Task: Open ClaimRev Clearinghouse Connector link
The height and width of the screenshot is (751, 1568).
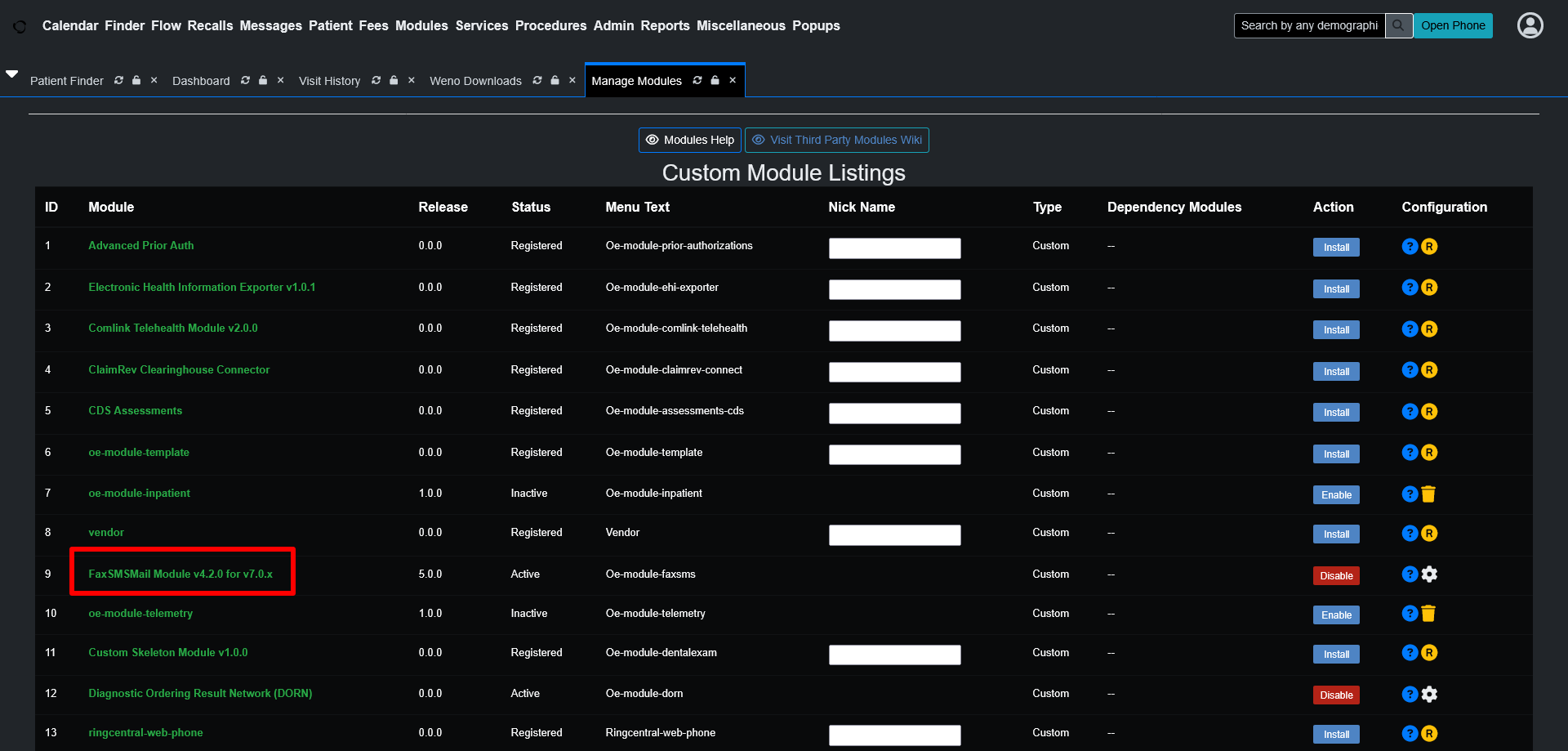Action: tap(179, 369)
